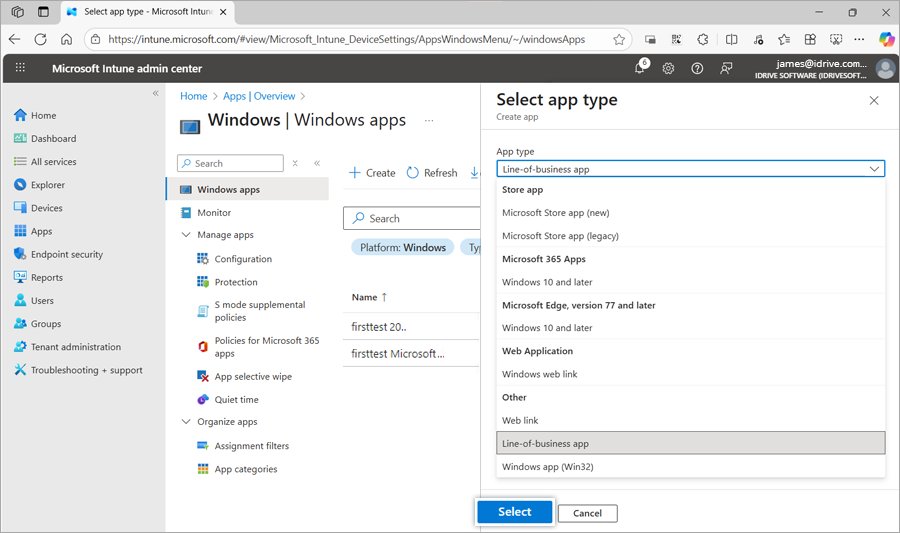The height and width of the screenshot is (533, 900).
Task: Open App selective wipe menu item
Action: point(253,377)
